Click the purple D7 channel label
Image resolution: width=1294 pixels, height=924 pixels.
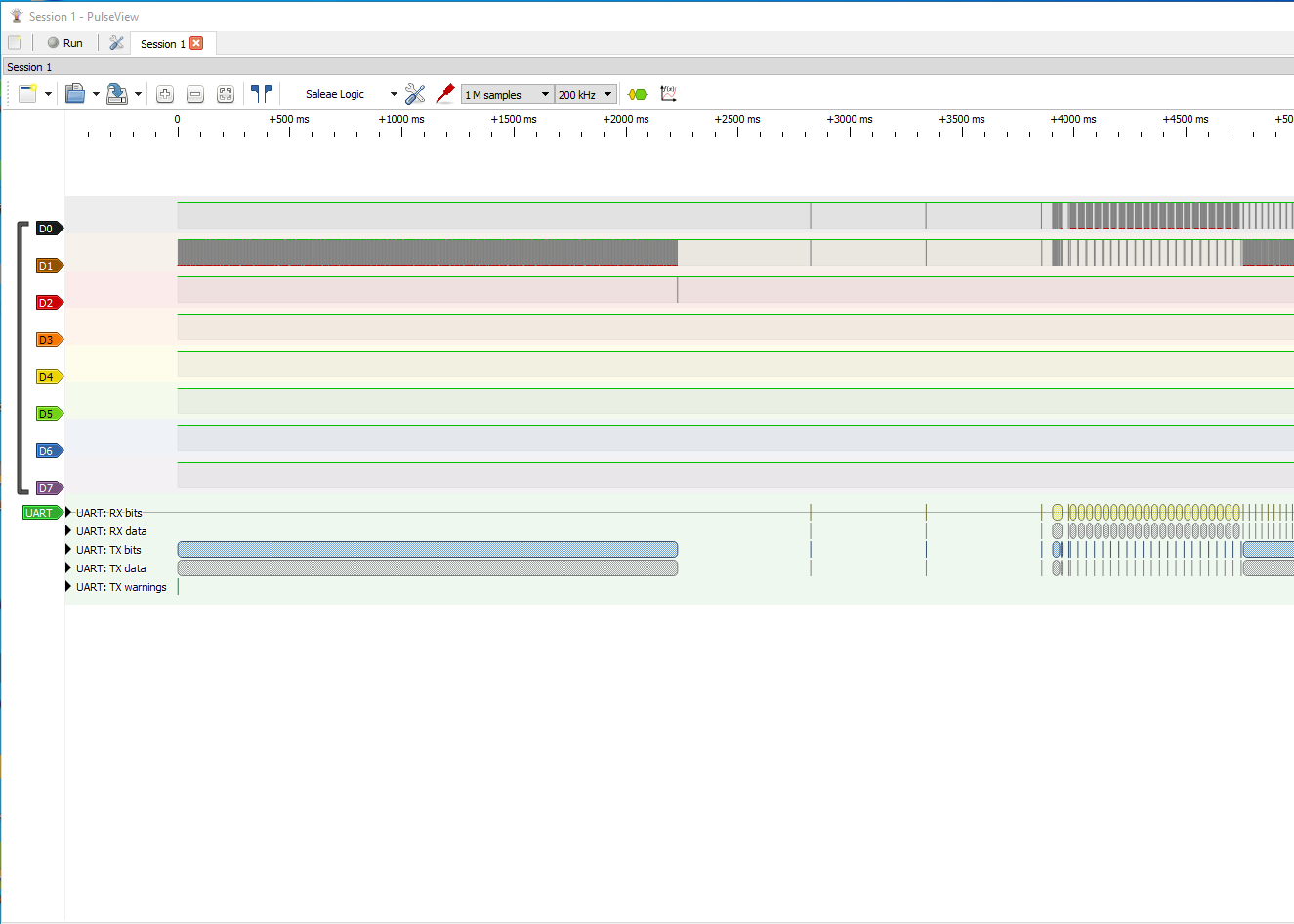pyautogui.click(x=49, y=488)
